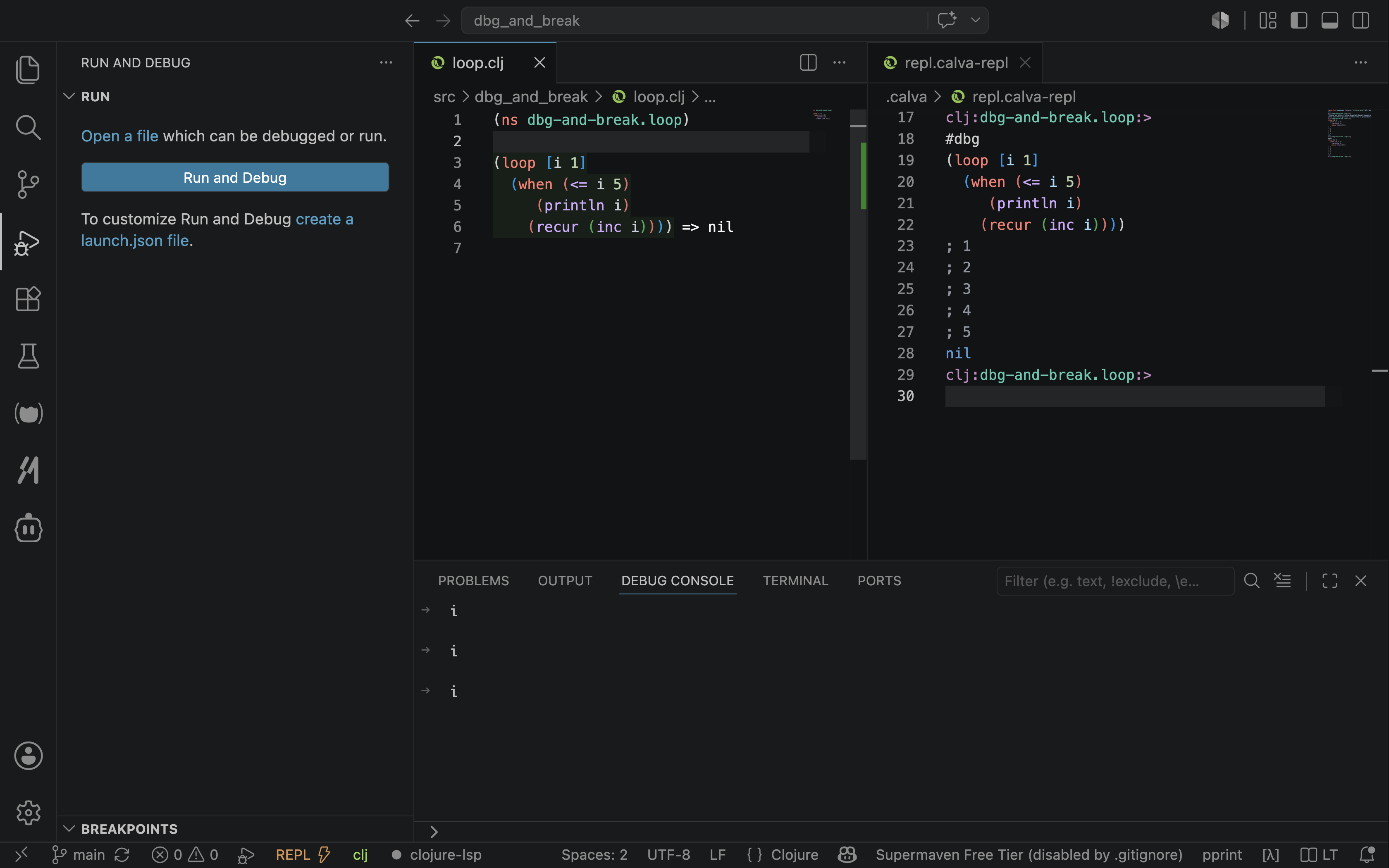Screen dimensions: 1389x868
Task: Open the notifications bell
Action: 1367,855
